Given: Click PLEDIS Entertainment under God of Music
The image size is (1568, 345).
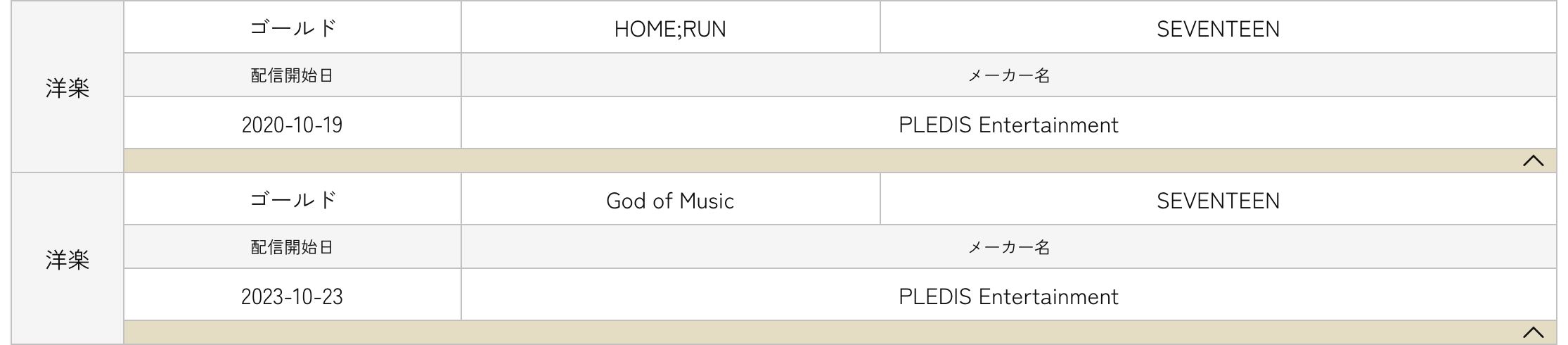Looking at the screenshot, I should (1008, 296).
